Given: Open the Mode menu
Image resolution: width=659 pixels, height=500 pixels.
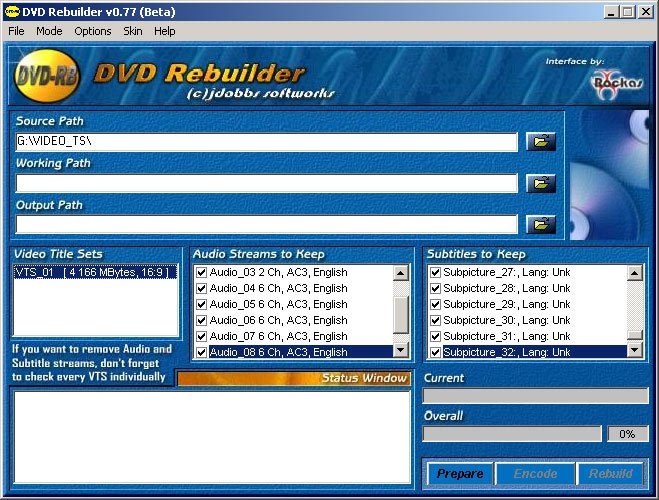Looking at the screenshot, I should 49,31.
